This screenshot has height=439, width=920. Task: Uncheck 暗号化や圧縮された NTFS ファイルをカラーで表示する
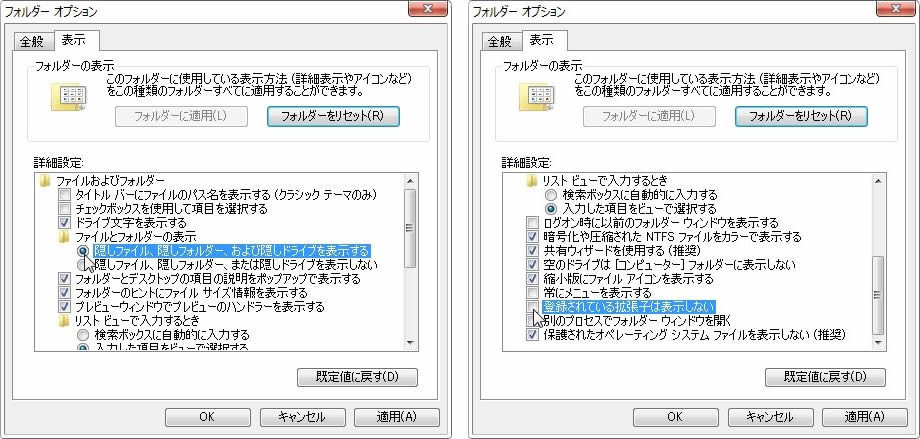click(533, 237)
